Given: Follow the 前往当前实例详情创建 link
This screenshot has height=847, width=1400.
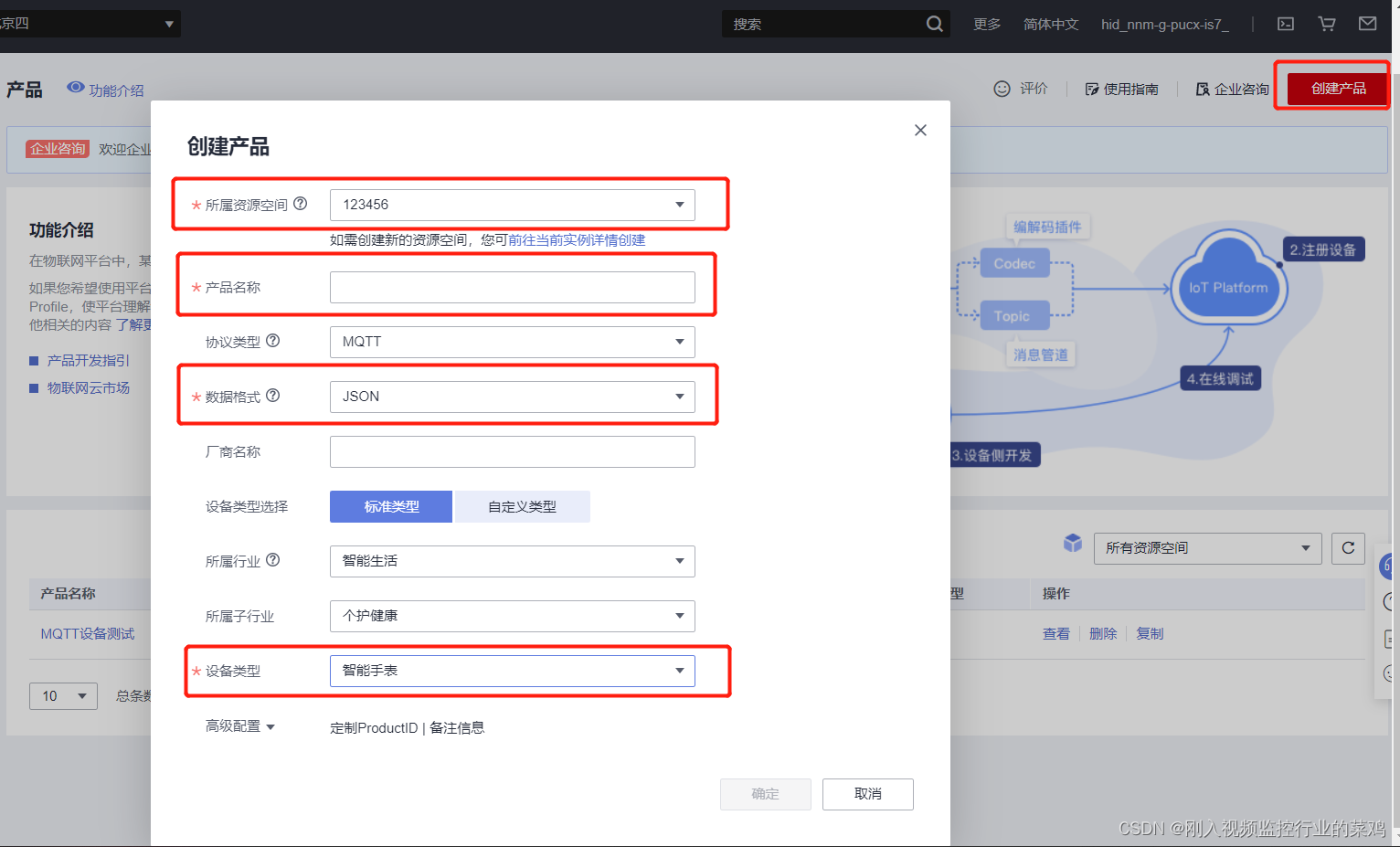Looking at the screenshot, I should click(x=577, y=240).
